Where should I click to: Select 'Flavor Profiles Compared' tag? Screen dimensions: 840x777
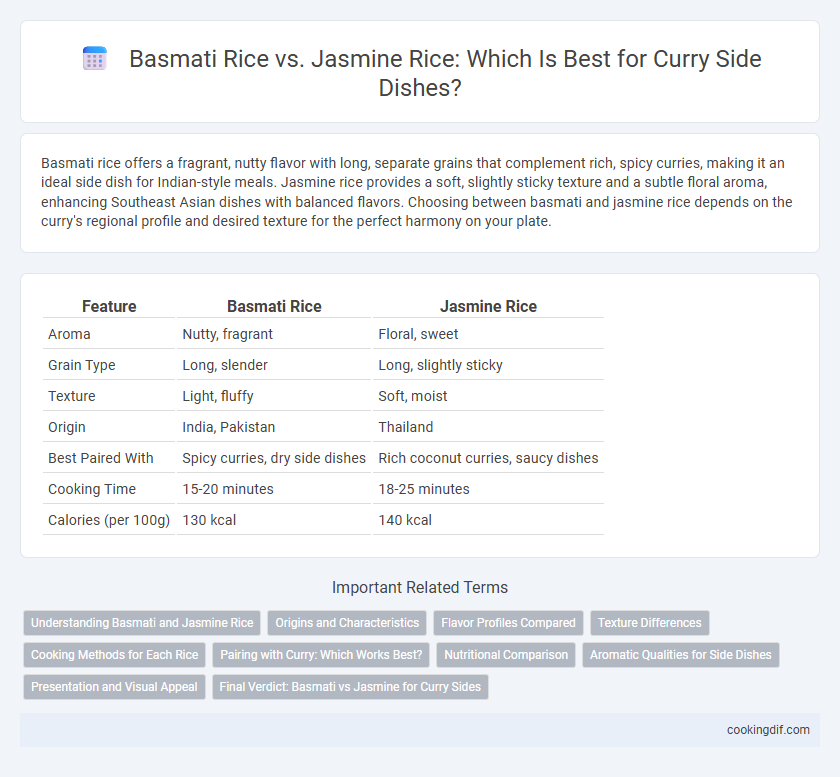click(508, 623)
